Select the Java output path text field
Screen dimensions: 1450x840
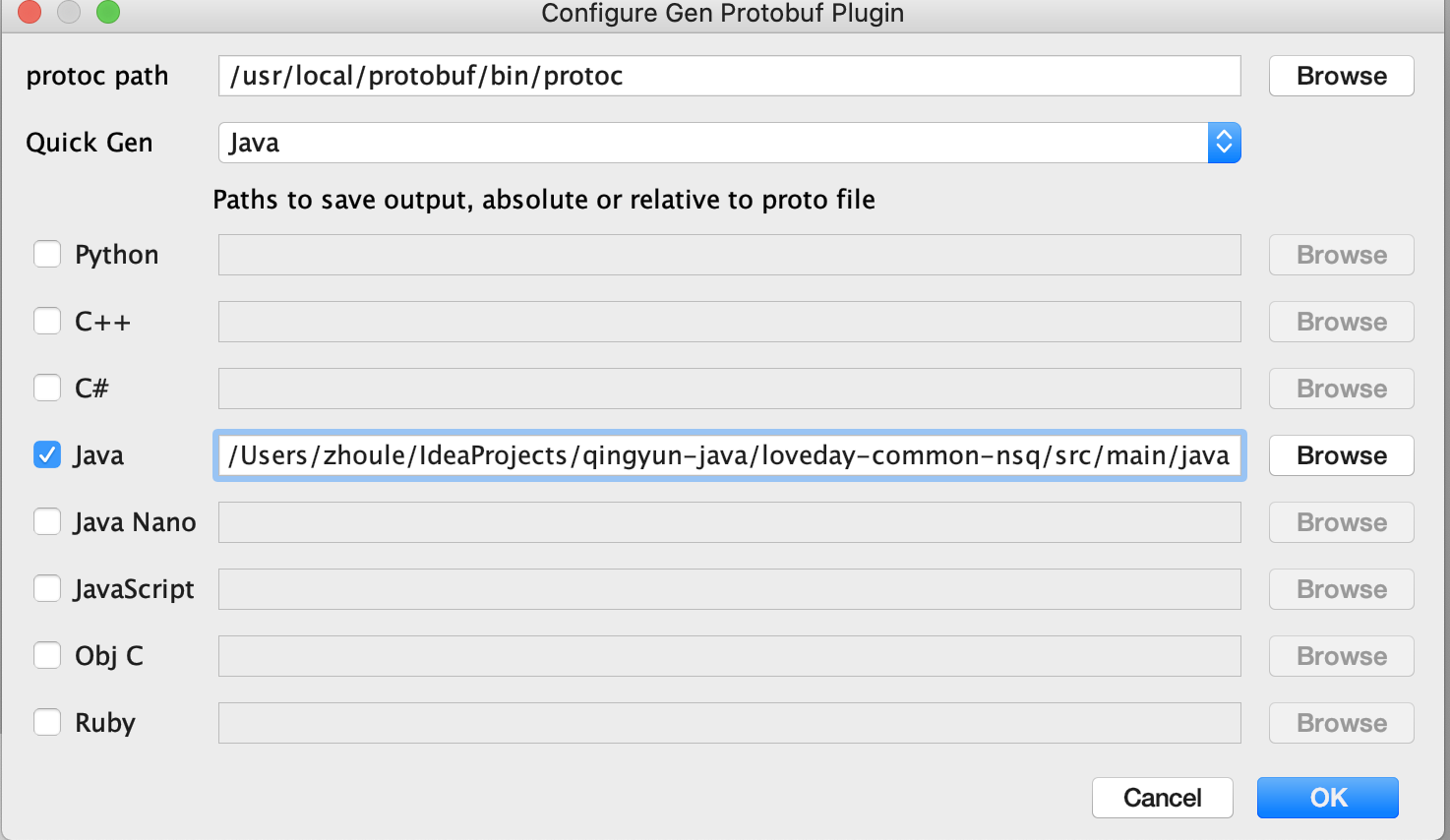(x=728, y=455)
